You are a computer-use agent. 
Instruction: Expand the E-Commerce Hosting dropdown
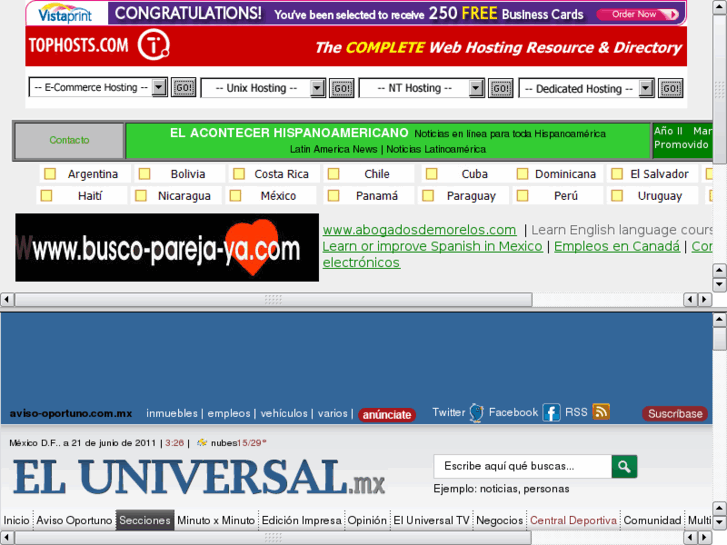(x=159, y=87)
